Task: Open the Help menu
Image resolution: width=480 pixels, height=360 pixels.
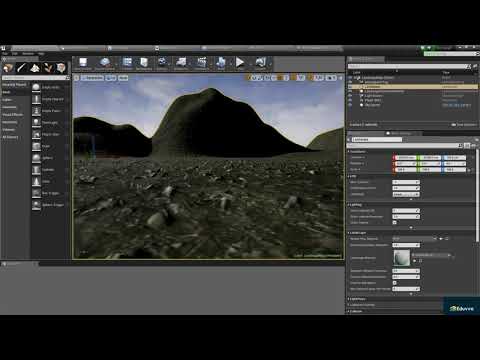Action: (x=41, y=54)
